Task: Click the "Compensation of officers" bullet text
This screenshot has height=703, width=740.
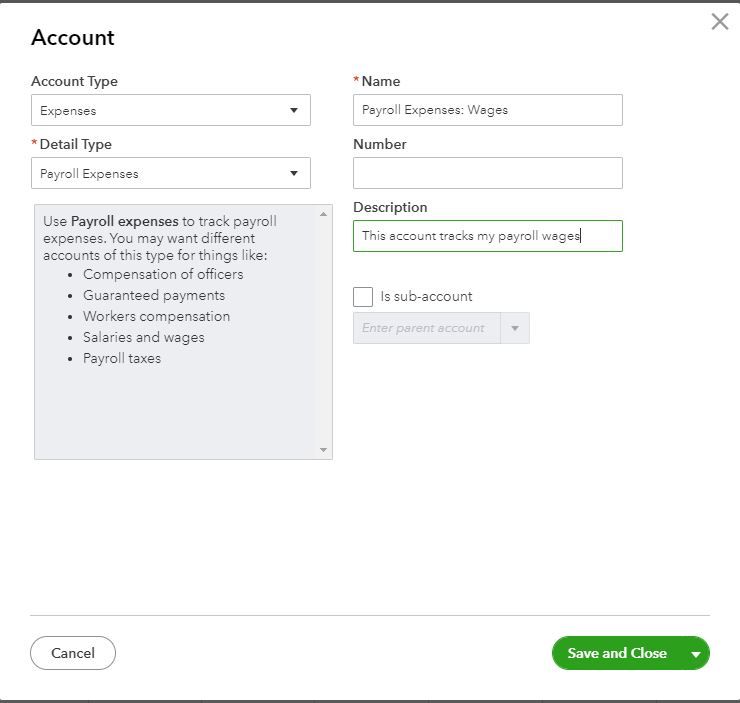Action: tap(163, 274)
